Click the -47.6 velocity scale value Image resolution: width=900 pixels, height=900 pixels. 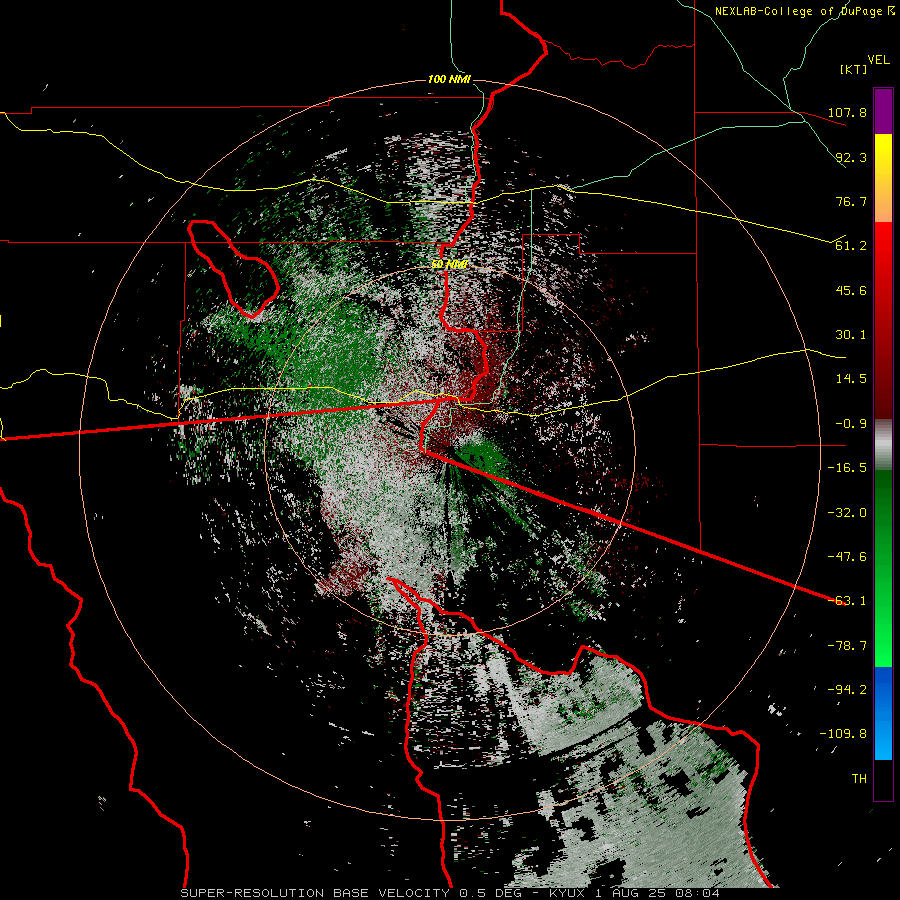[847, 557]
